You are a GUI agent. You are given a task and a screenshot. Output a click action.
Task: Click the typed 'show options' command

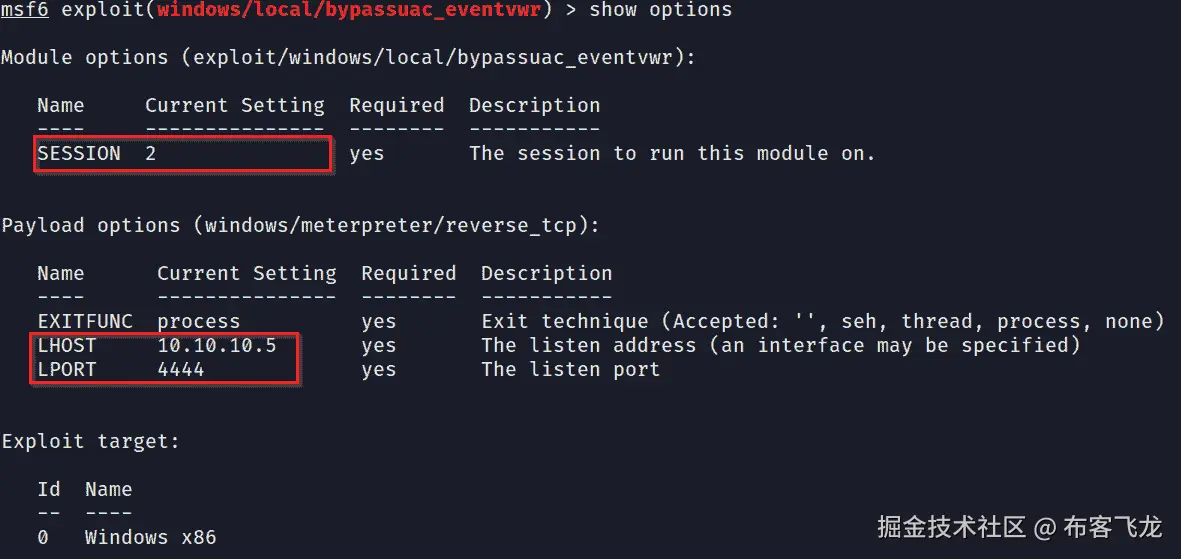(x=660, y=10)
